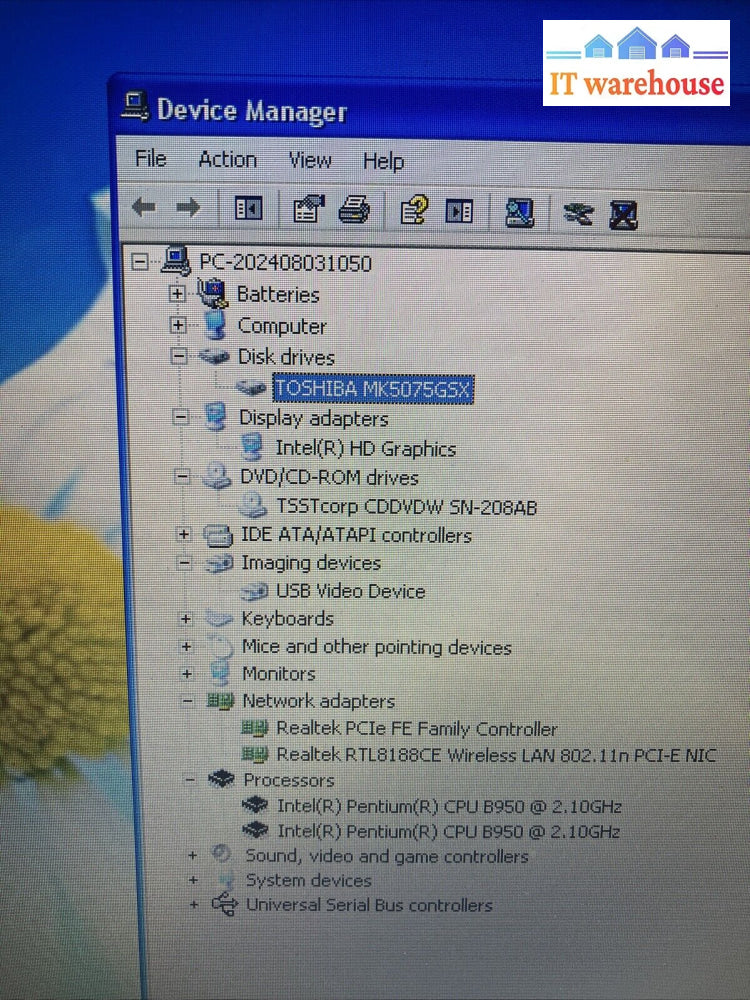Open the File menu
The height and width of the screenshot is (1000, 750).
(151, 158)
